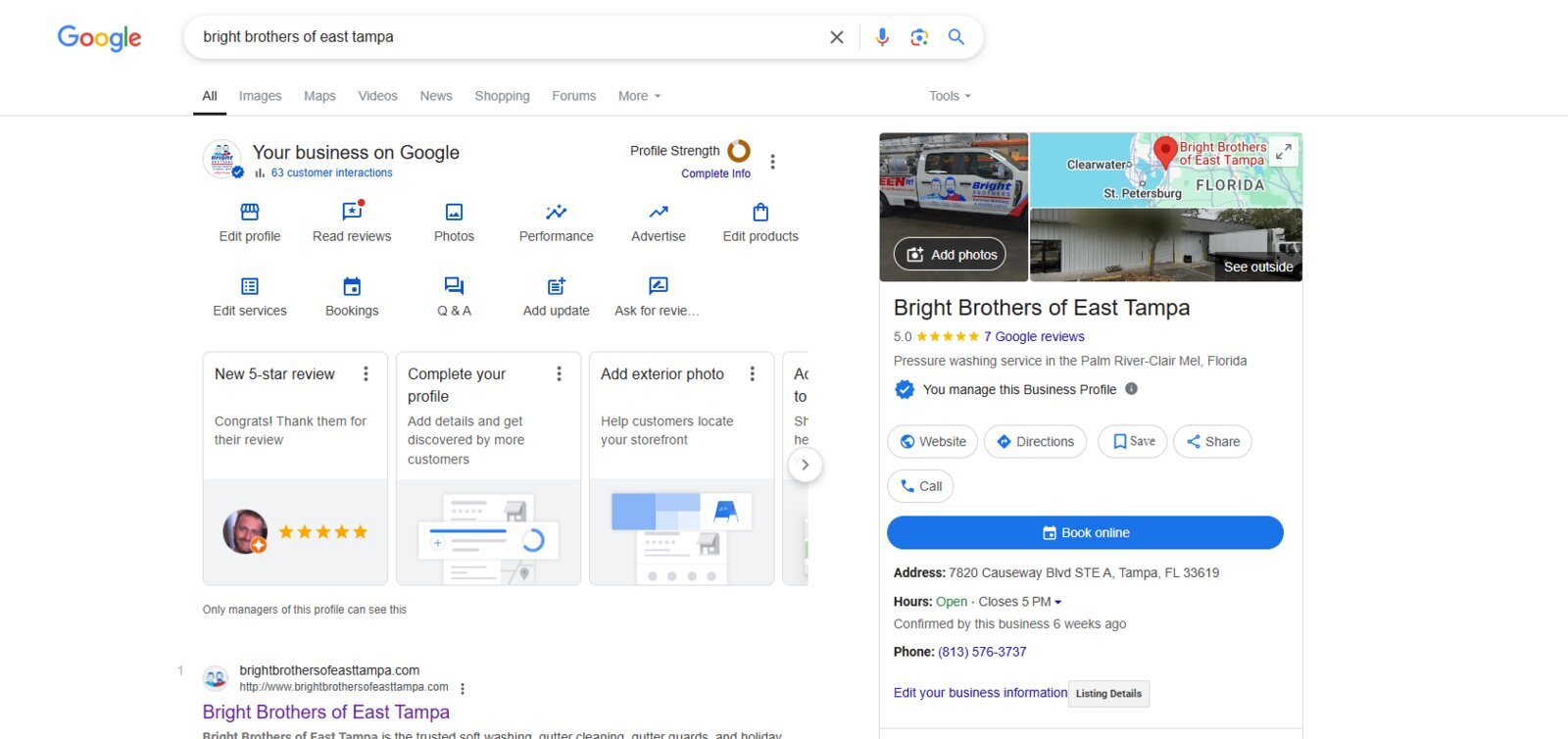Click the business profile logo avatar
Viewport: 1568px width, 739px height.
click(222, 159)
